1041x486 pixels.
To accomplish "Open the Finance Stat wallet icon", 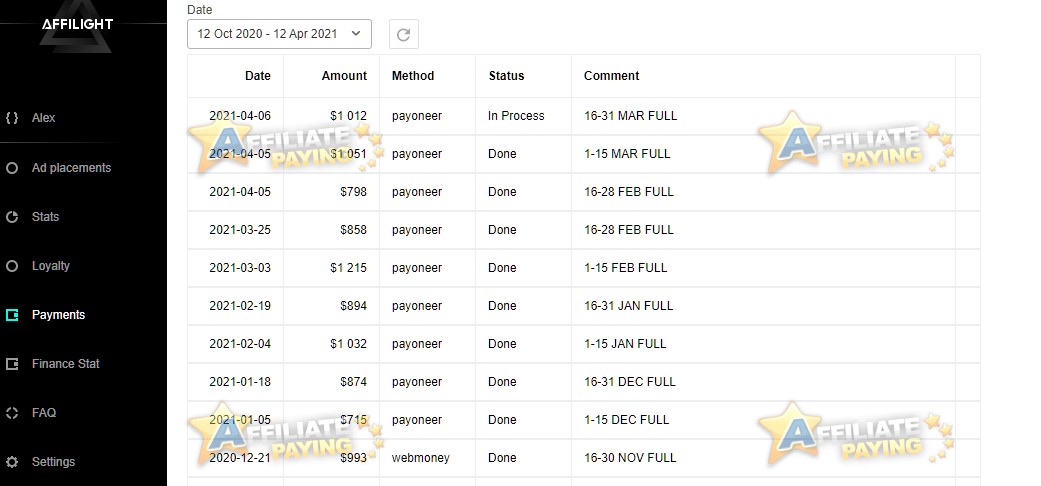I will click(x=12, y=364).
